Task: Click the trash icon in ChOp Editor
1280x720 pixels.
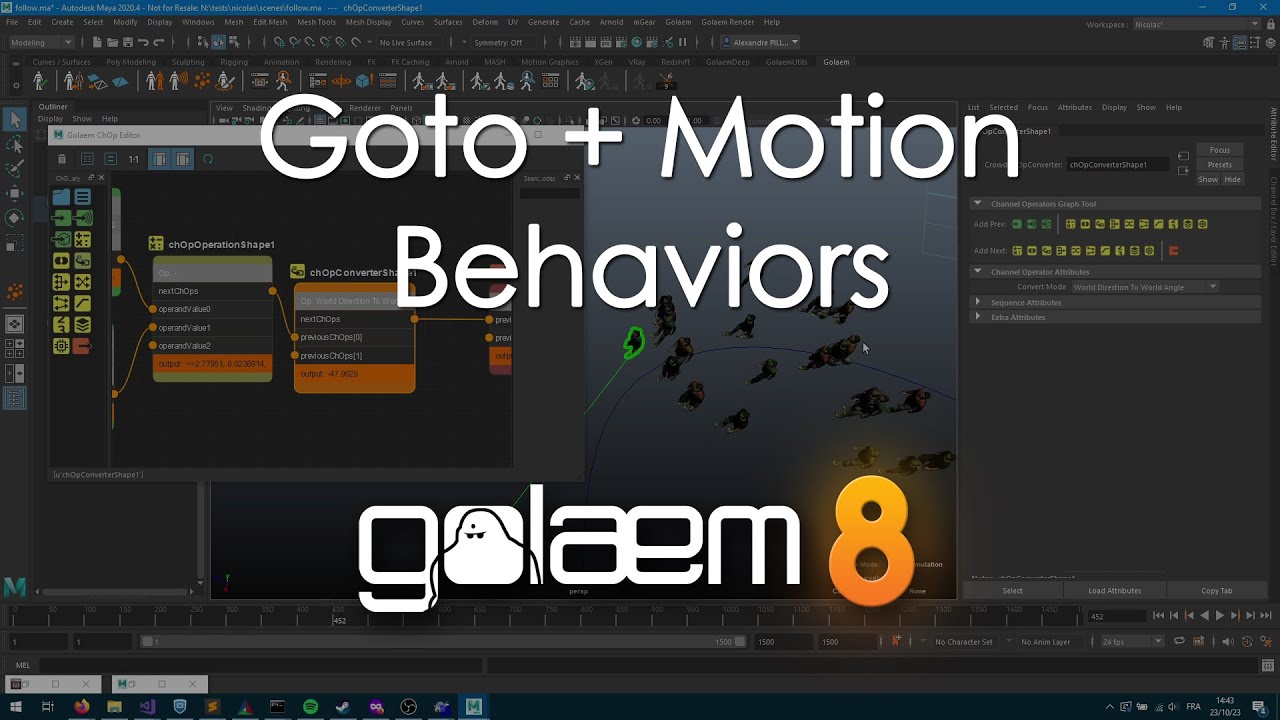Action: coord(62,159)
